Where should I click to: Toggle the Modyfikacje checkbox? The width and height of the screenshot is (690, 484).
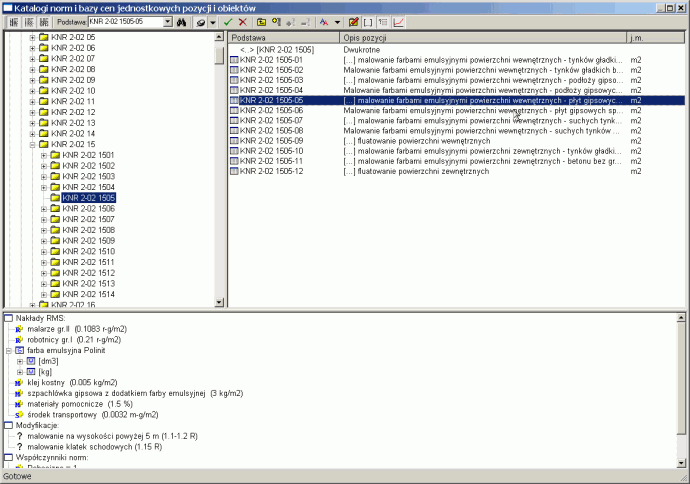[x=8, y=425]
